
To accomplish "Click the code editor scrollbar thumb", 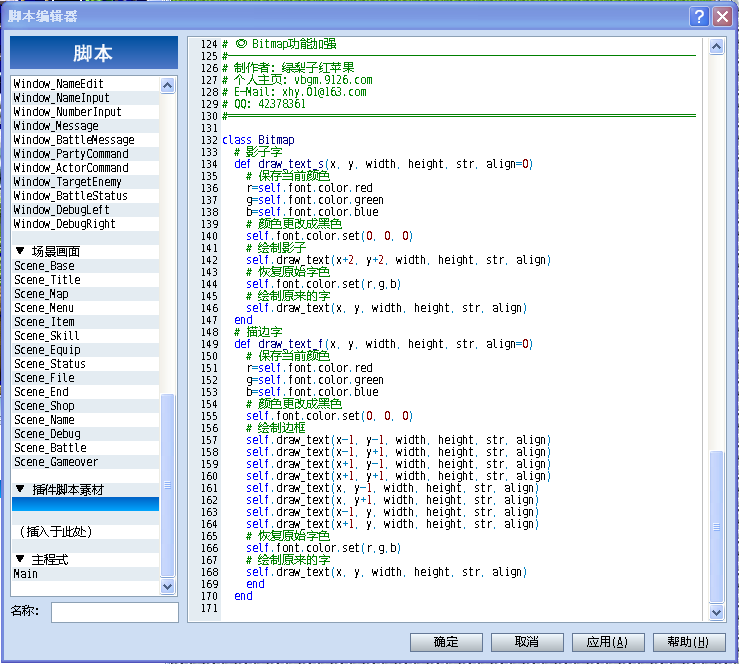I will [x=716, y=526].
